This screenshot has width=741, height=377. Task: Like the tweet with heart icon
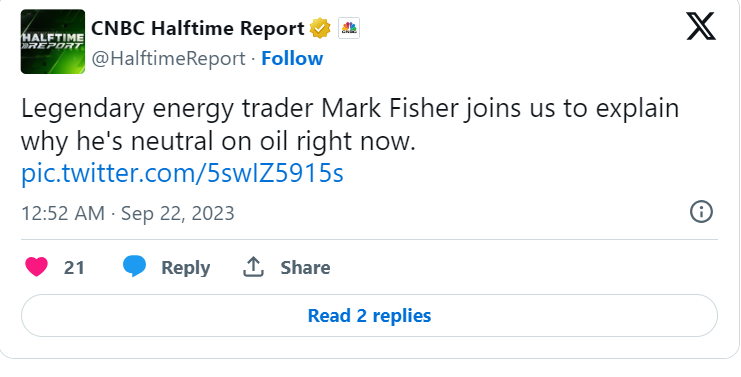click(x=36, y=267)
